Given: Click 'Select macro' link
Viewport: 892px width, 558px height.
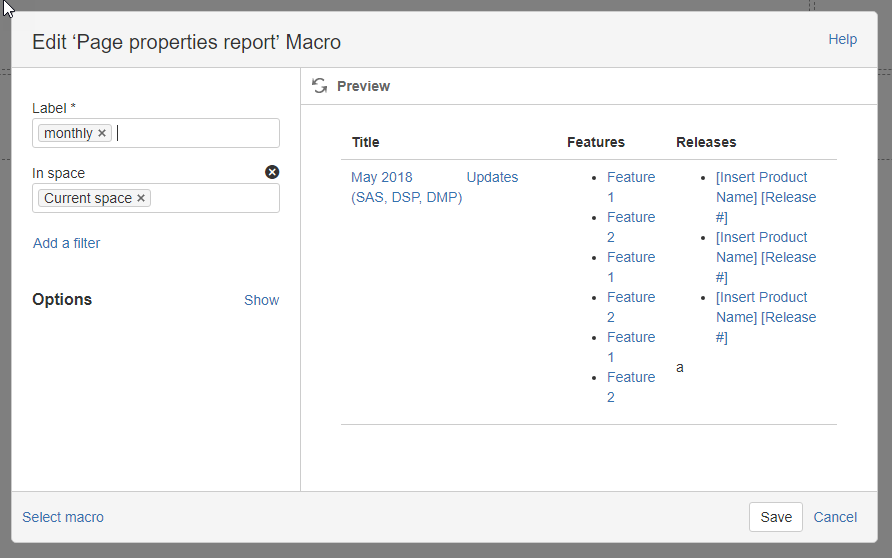Looking at the screenshot, I should point(63,517).
